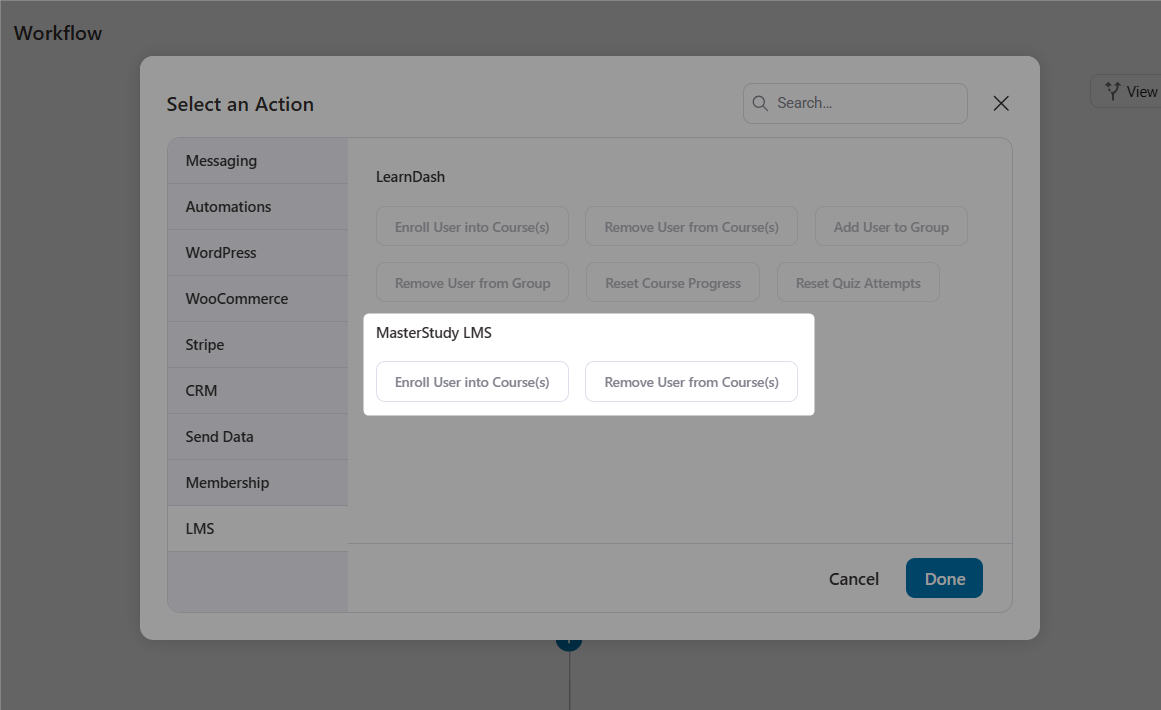The height and width of the screenshot is (710, 1161).
Task: Open the Messaging category
Action: (x=258, y=161)
